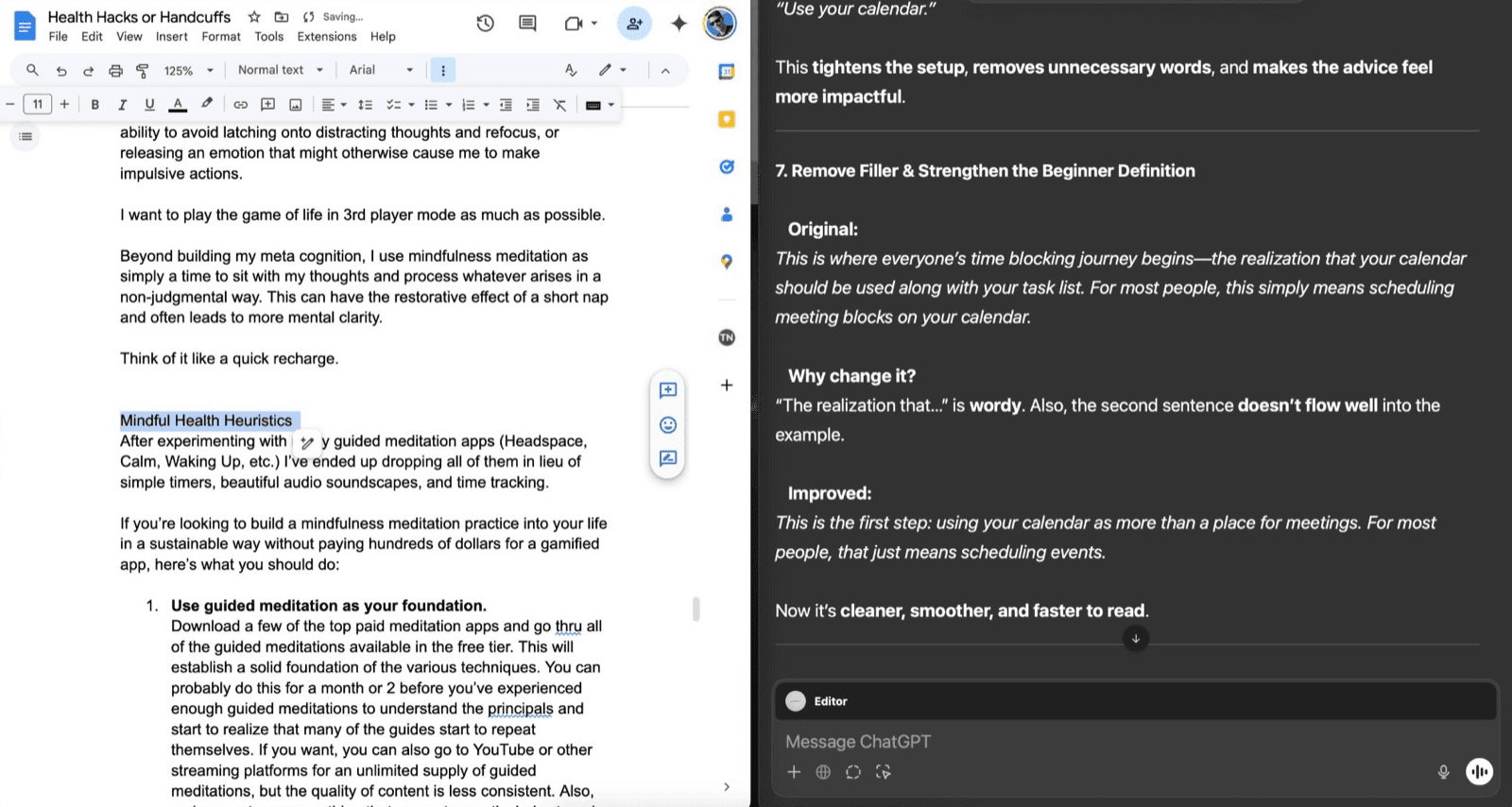Star the Health Hacks or Handcuffs document
This screenshot has width=1512, height=807.
(254, 17)
